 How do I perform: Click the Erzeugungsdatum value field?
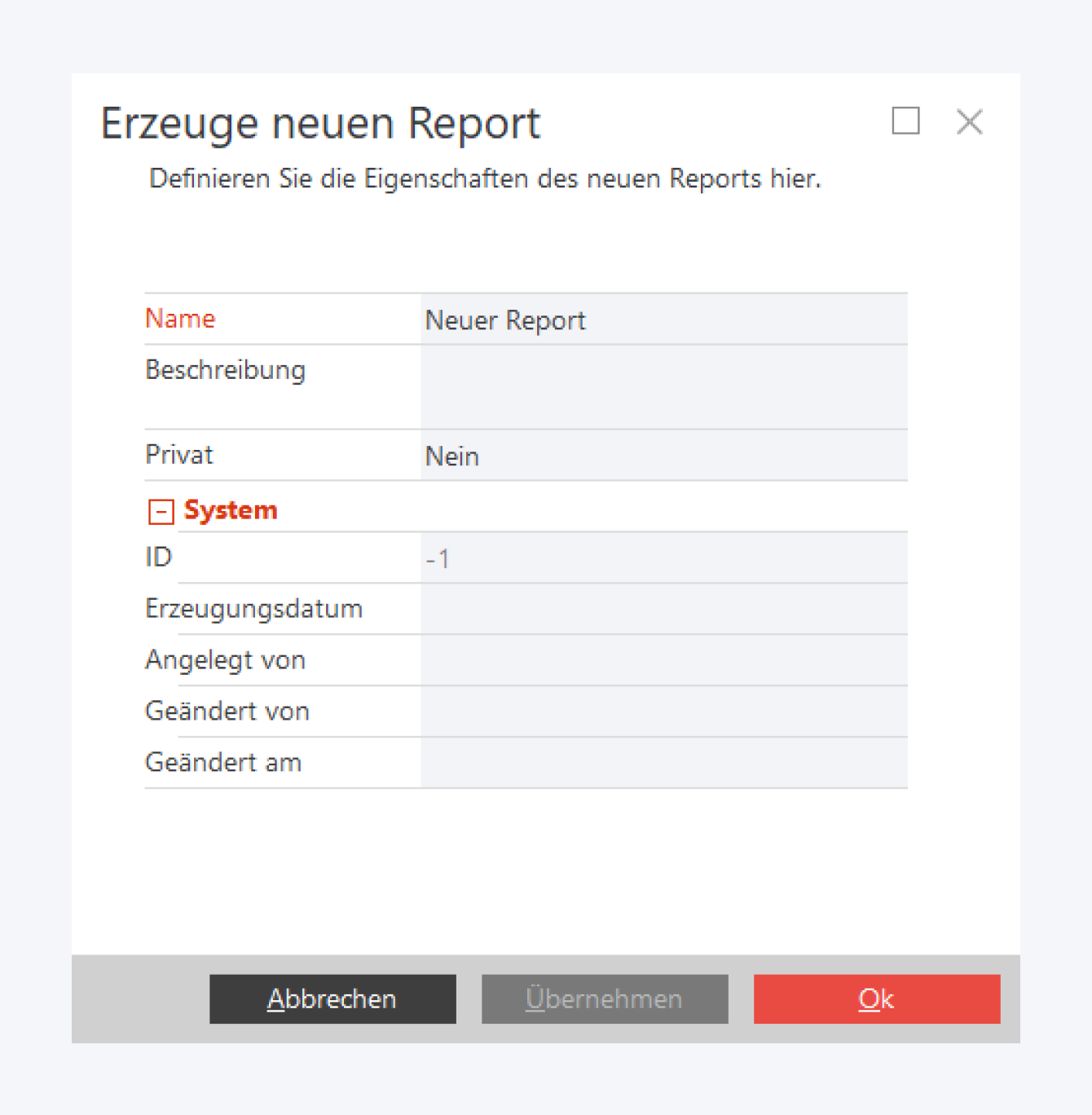pos(663,610)
